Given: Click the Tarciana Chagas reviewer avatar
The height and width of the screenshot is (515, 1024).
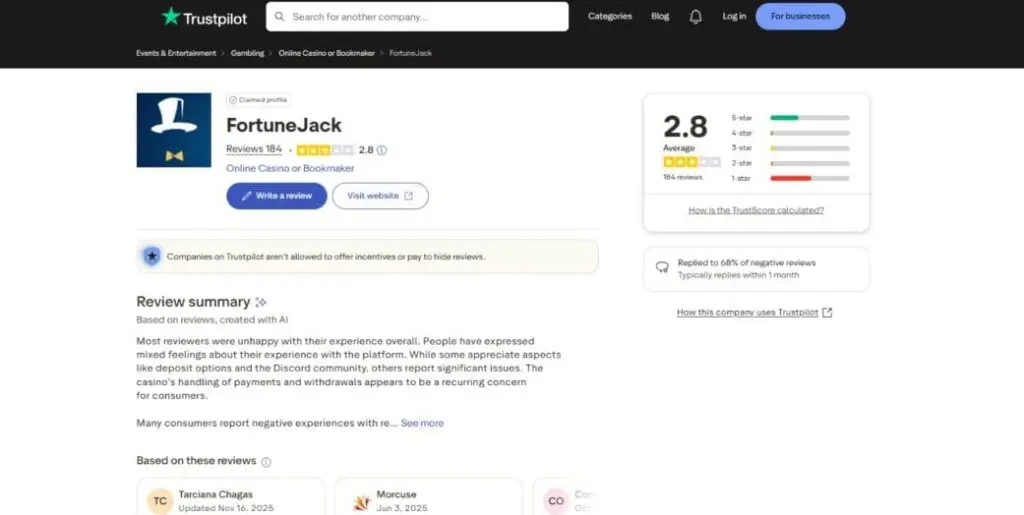Looking at the screenshot, I should point(160,500).
